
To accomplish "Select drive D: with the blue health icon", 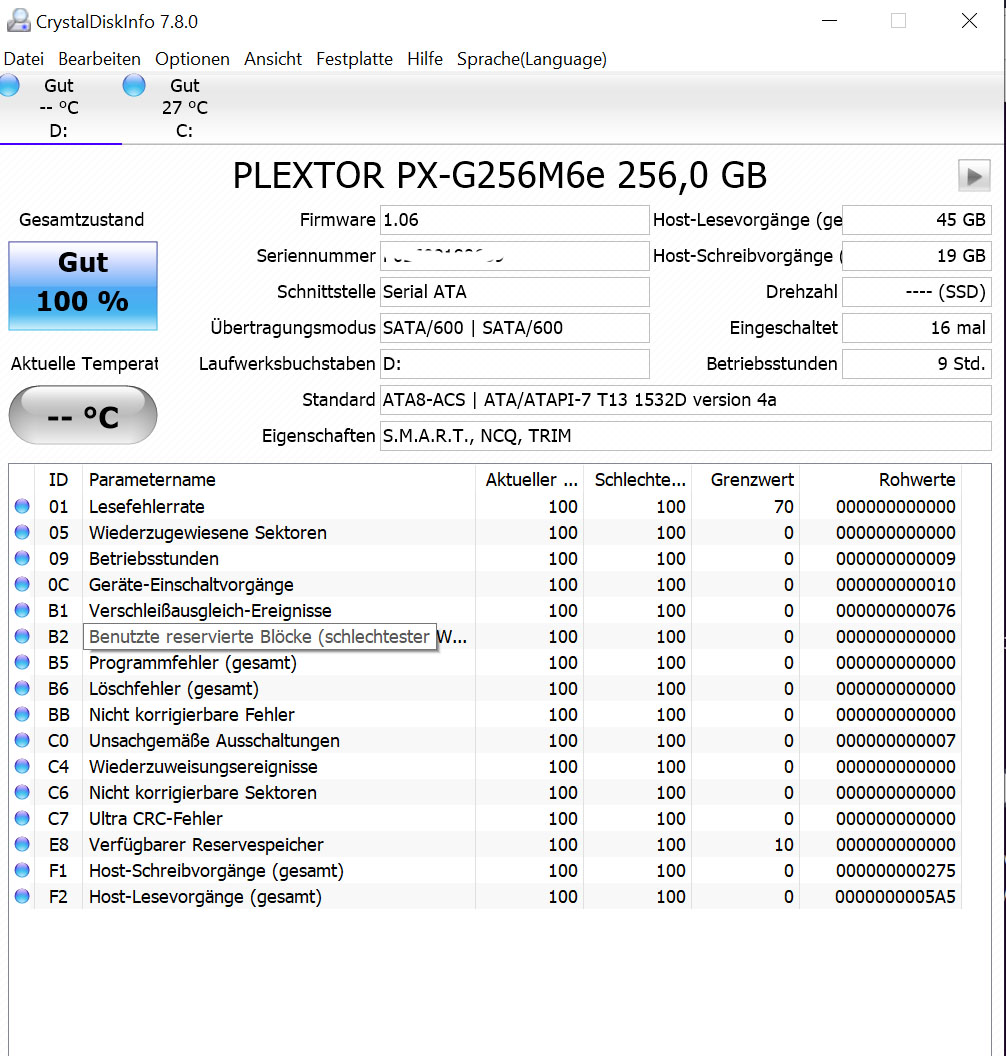I will tap(60, 107).
